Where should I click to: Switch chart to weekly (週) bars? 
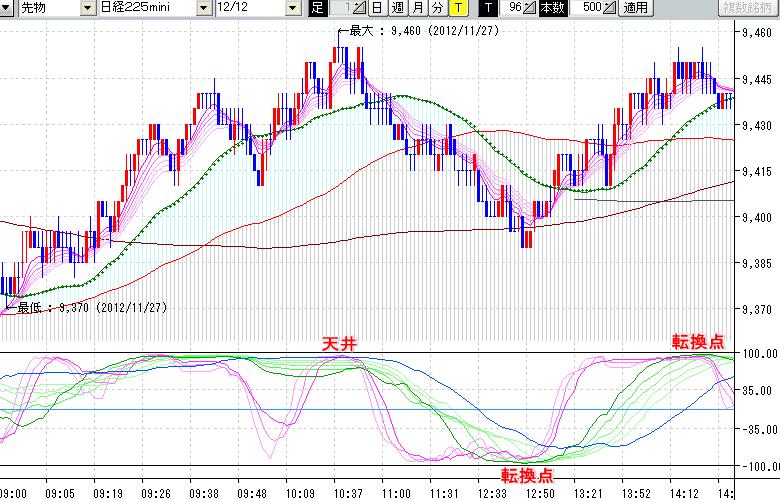[x=398, y=8]
